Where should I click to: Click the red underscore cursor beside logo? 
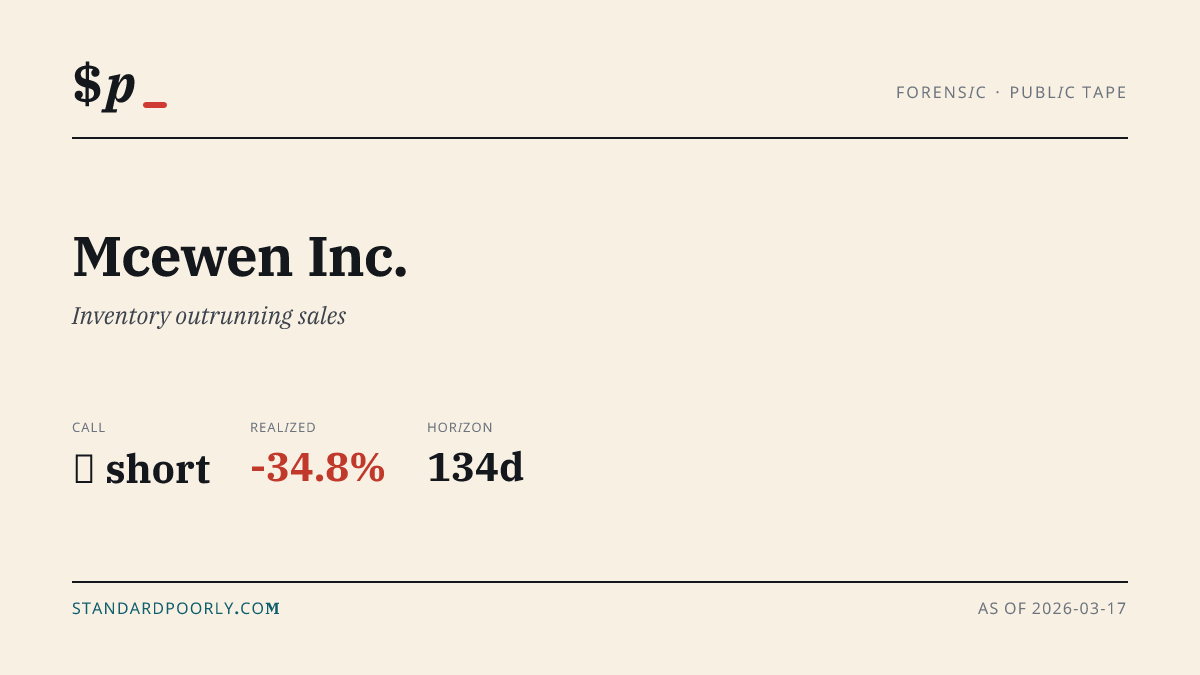tap(155, 104)
